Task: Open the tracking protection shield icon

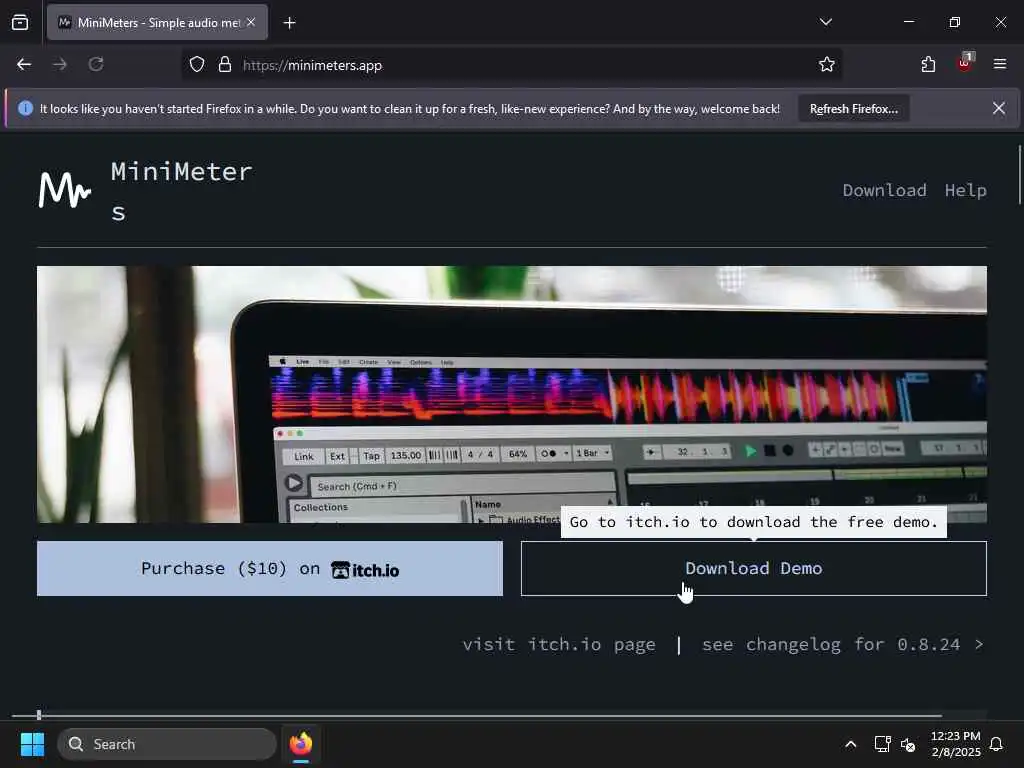Action: [197, 65]
